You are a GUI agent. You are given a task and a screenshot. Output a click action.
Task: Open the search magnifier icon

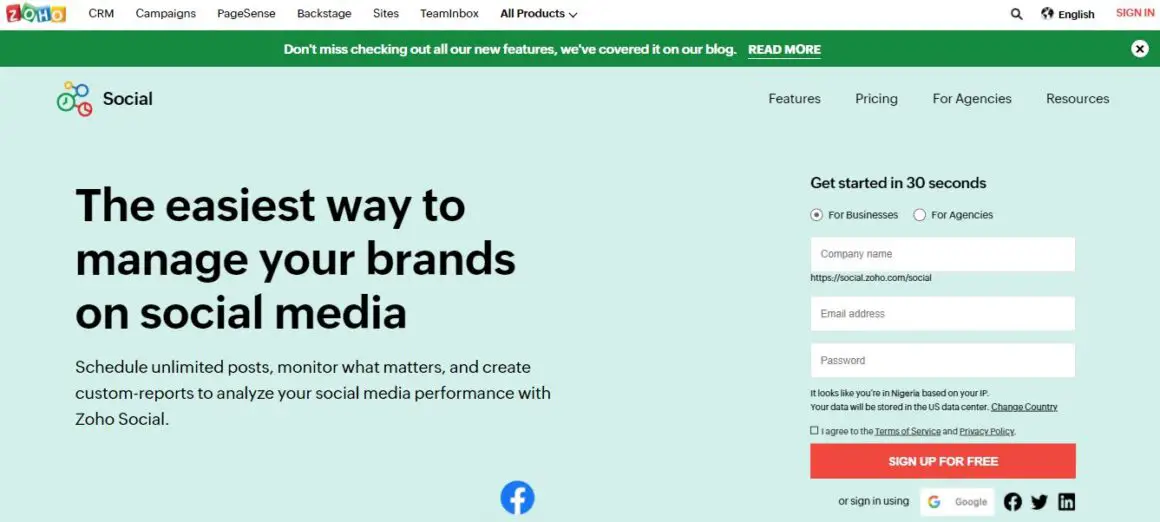tap(1016, 14)
